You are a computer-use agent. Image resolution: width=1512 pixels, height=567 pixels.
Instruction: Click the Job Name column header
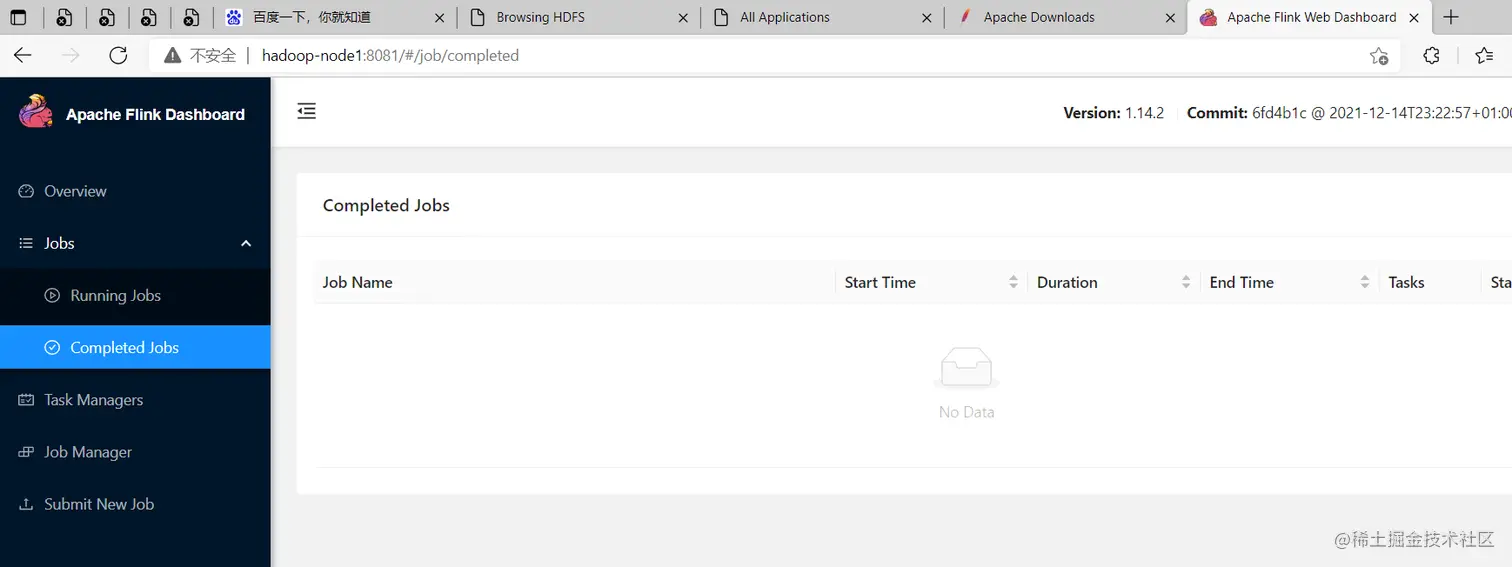click(x=357, y=282)
